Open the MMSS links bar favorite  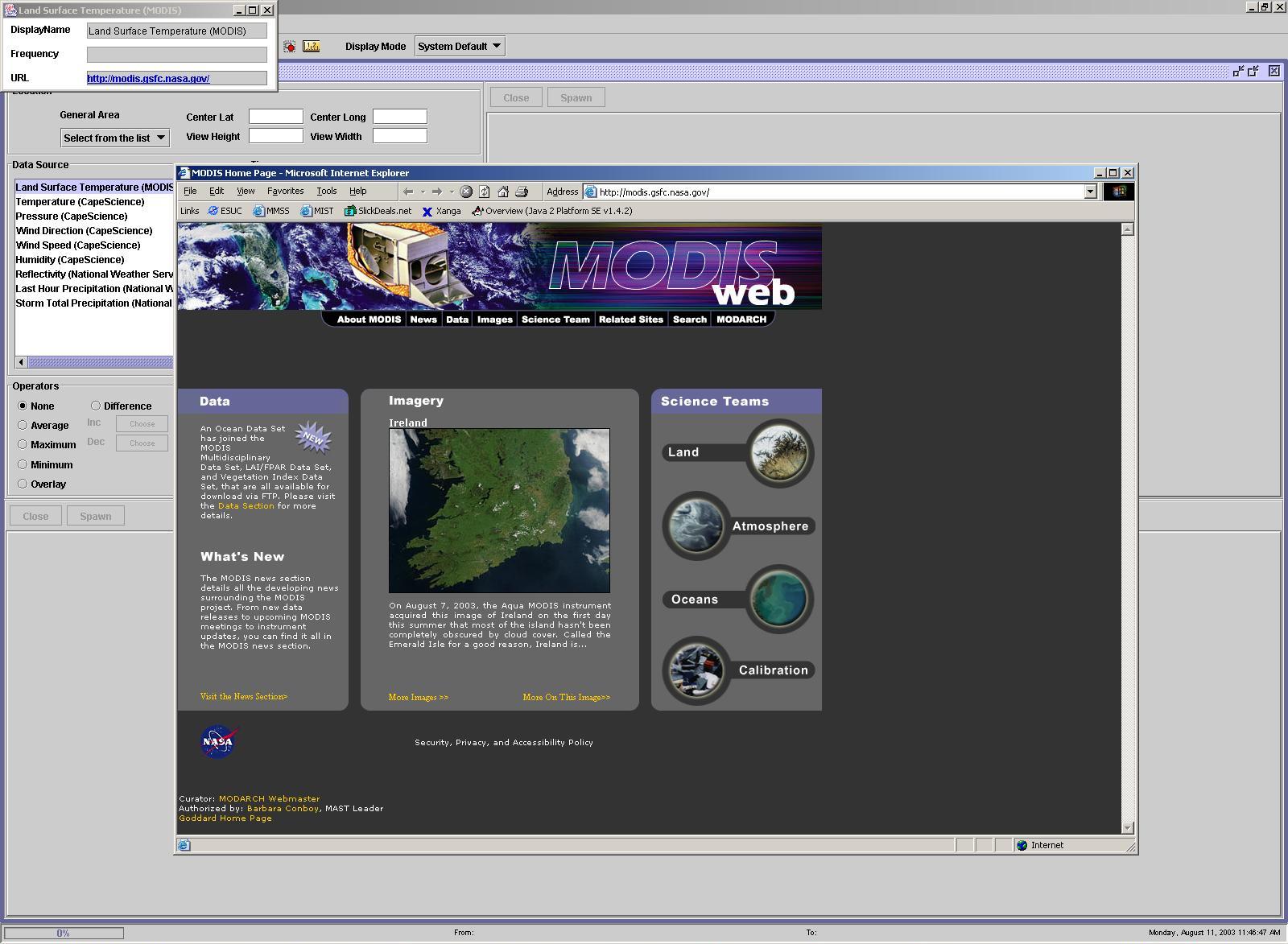coord(271,211)
